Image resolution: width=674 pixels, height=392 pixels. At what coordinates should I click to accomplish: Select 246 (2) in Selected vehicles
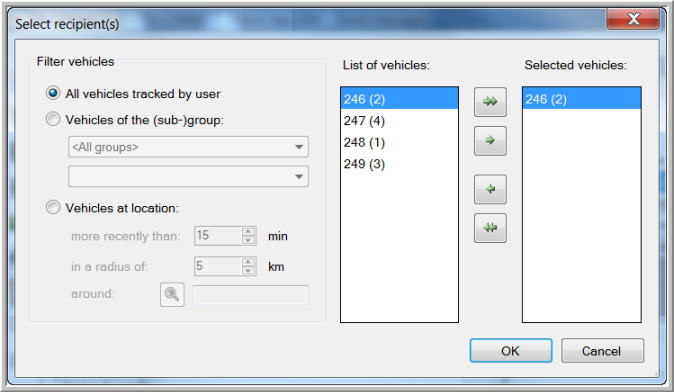click(582, 99)
